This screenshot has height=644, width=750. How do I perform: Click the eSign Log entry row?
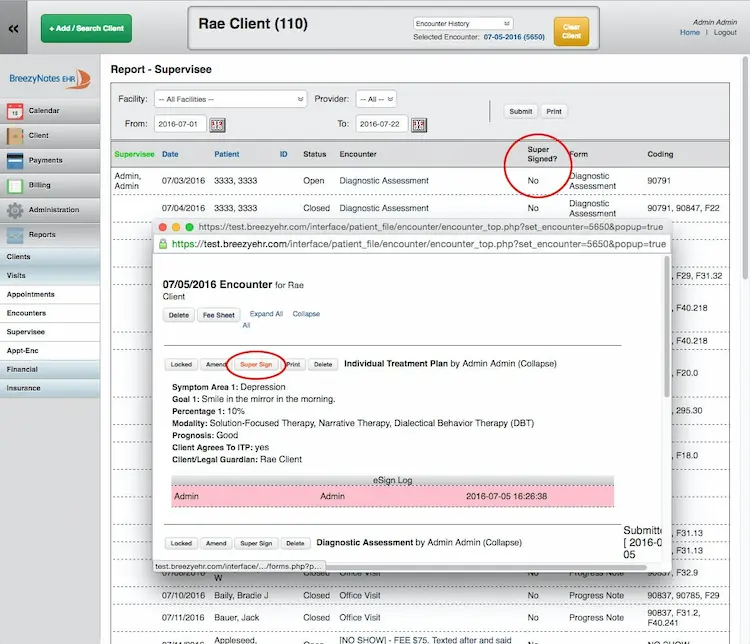click(392, 497)
